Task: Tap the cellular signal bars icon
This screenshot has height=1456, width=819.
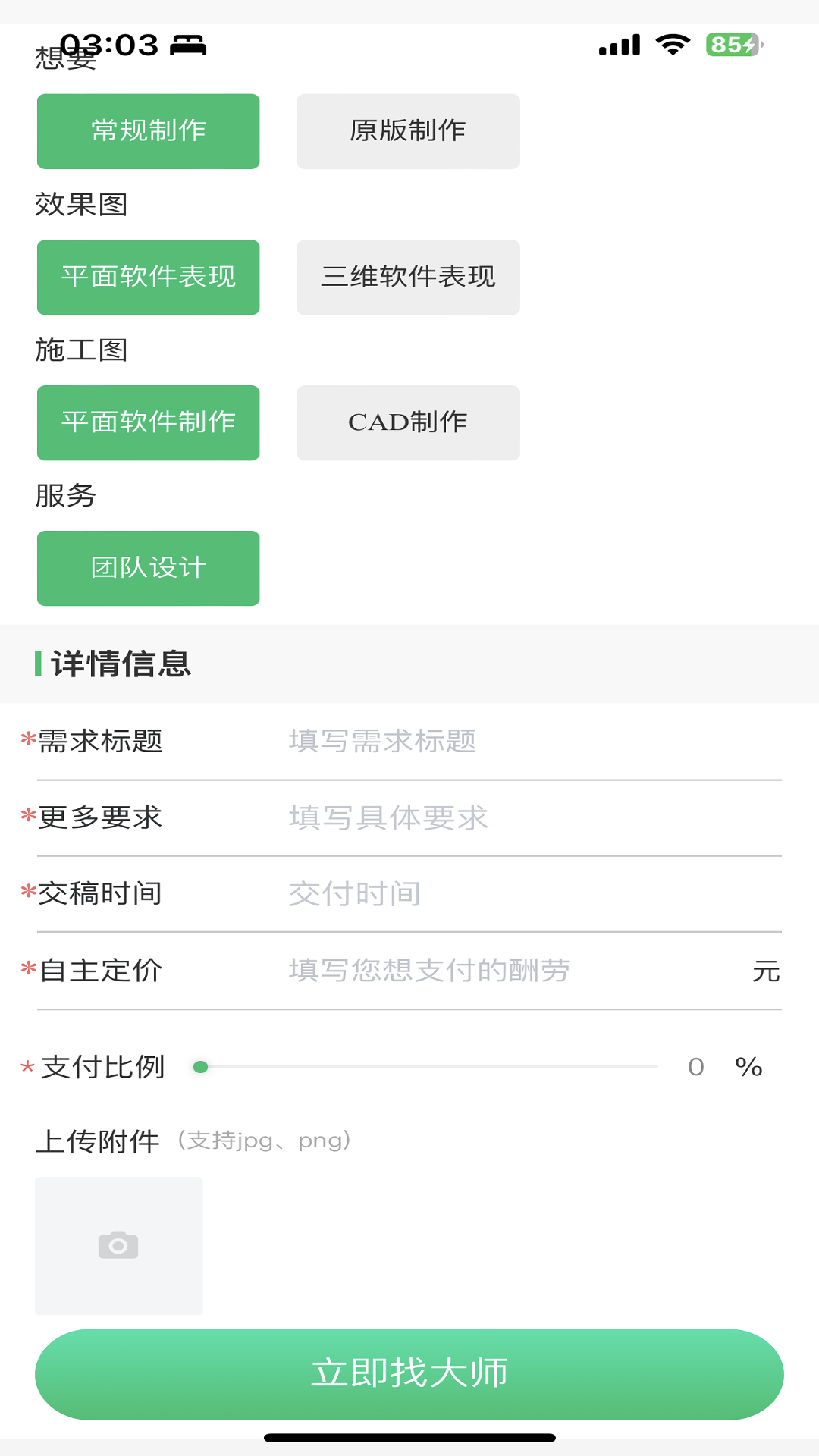Action: click(620, 45)
